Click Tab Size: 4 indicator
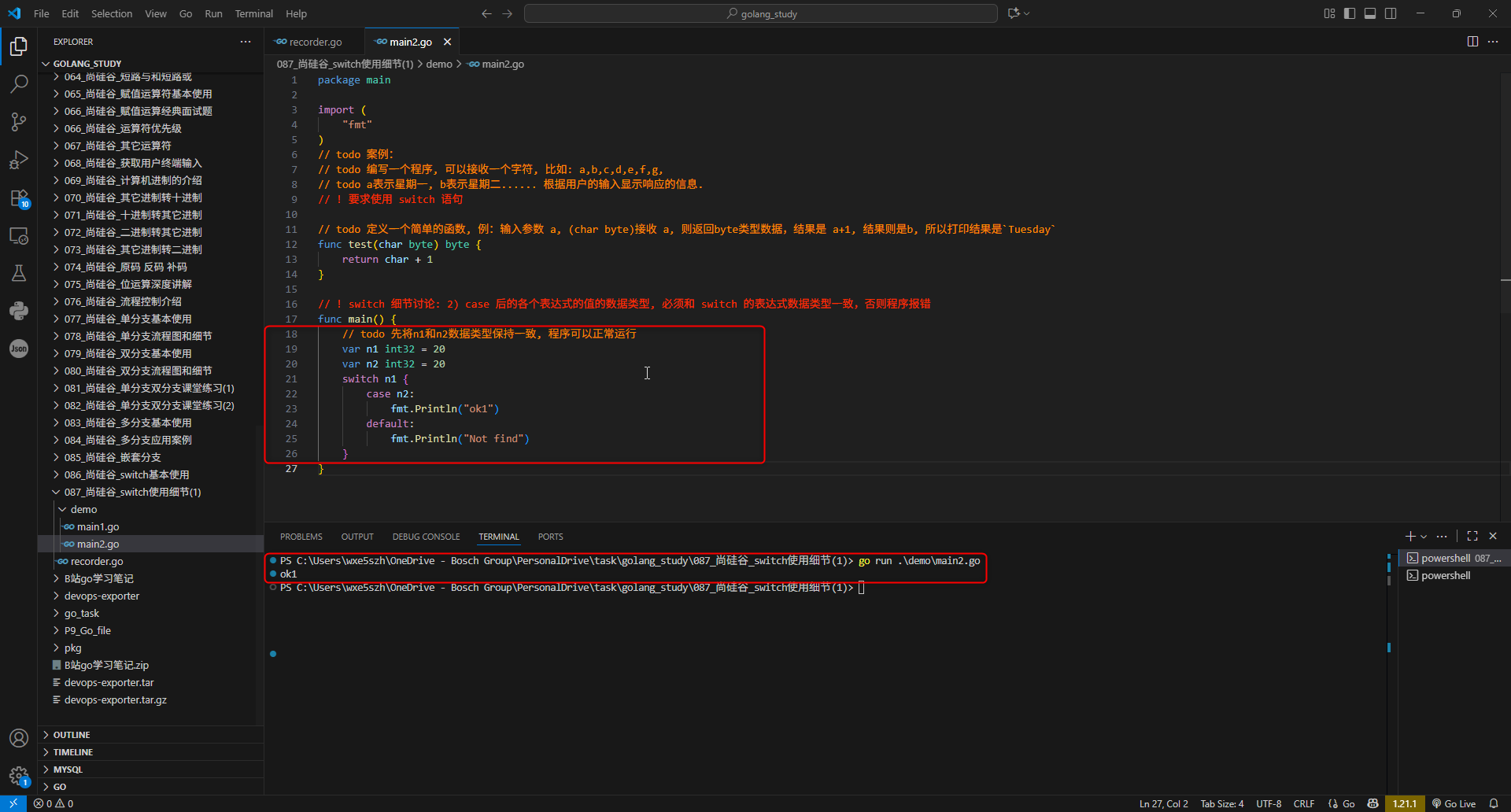 [1222, 803]
